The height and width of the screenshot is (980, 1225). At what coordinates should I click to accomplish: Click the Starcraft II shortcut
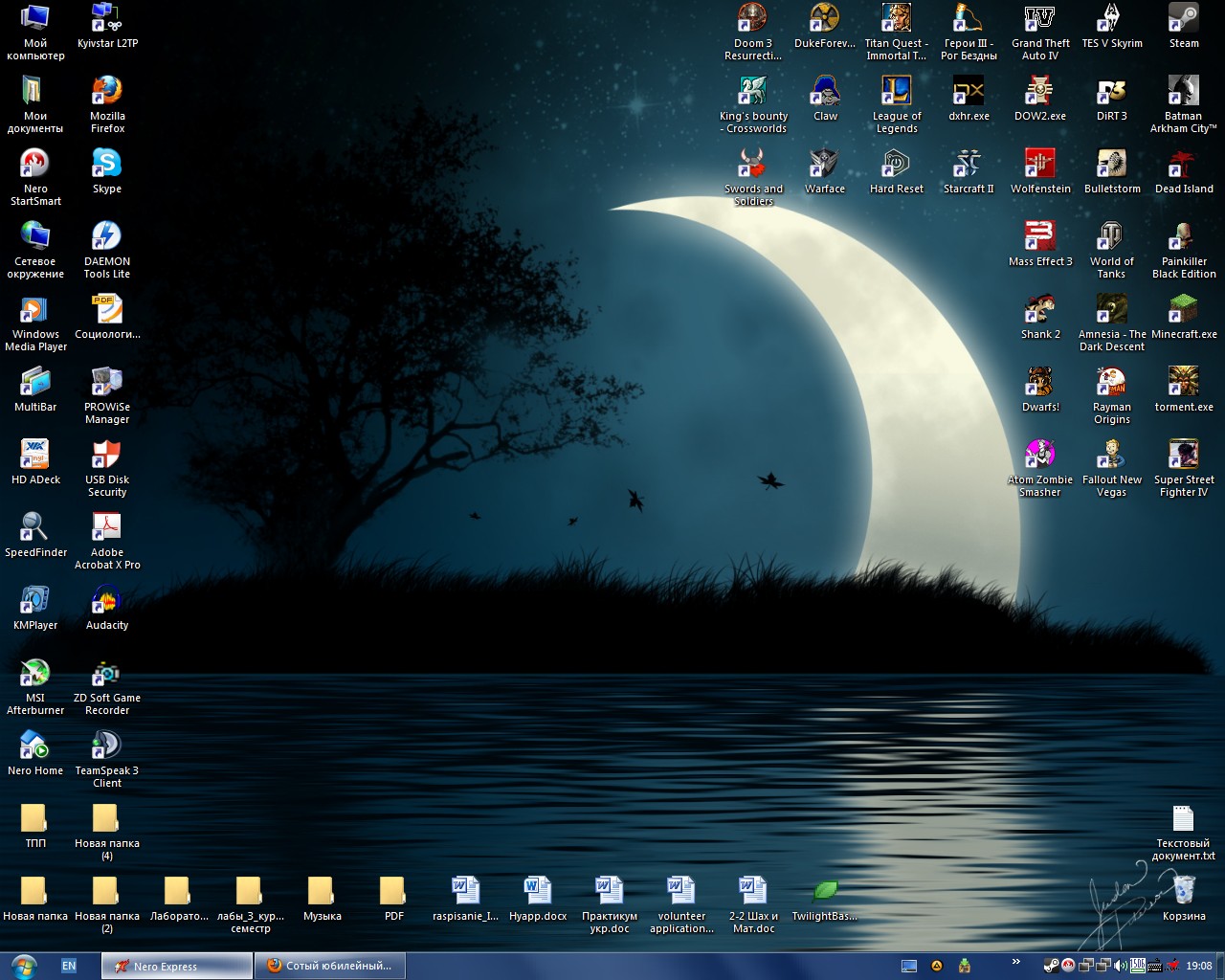pyautogui.click(x=969, y=165)
